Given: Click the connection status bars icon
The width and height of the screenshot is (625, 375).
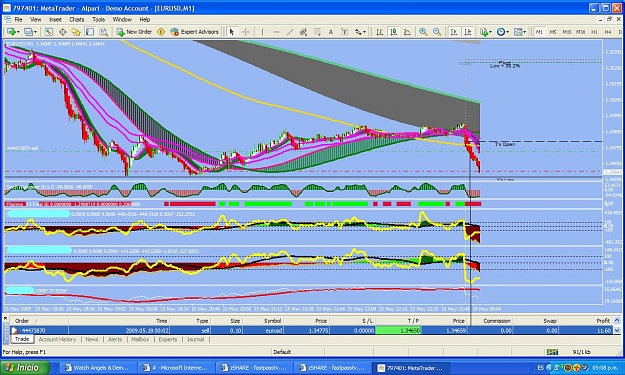Looking at the screenshot, I should tap(552, 351).
